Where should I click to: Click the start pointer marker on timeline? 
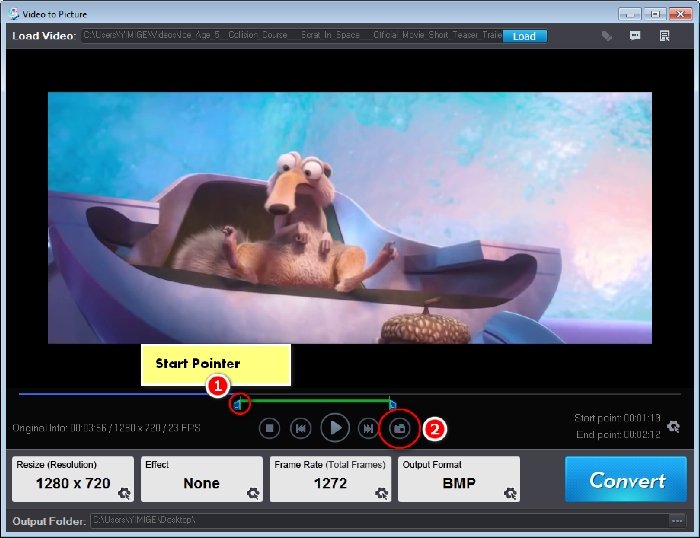pos(238,405)
